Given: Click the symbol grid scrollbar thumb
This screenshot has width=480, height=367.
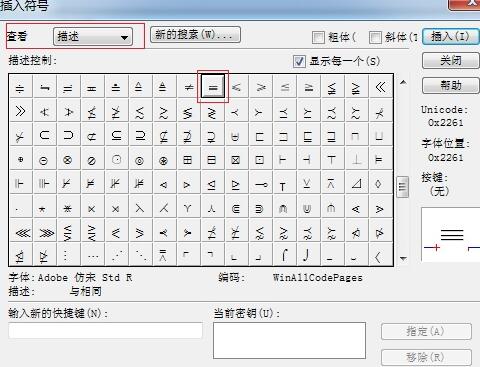Looking at the screenshot, I should click(403, 187).
